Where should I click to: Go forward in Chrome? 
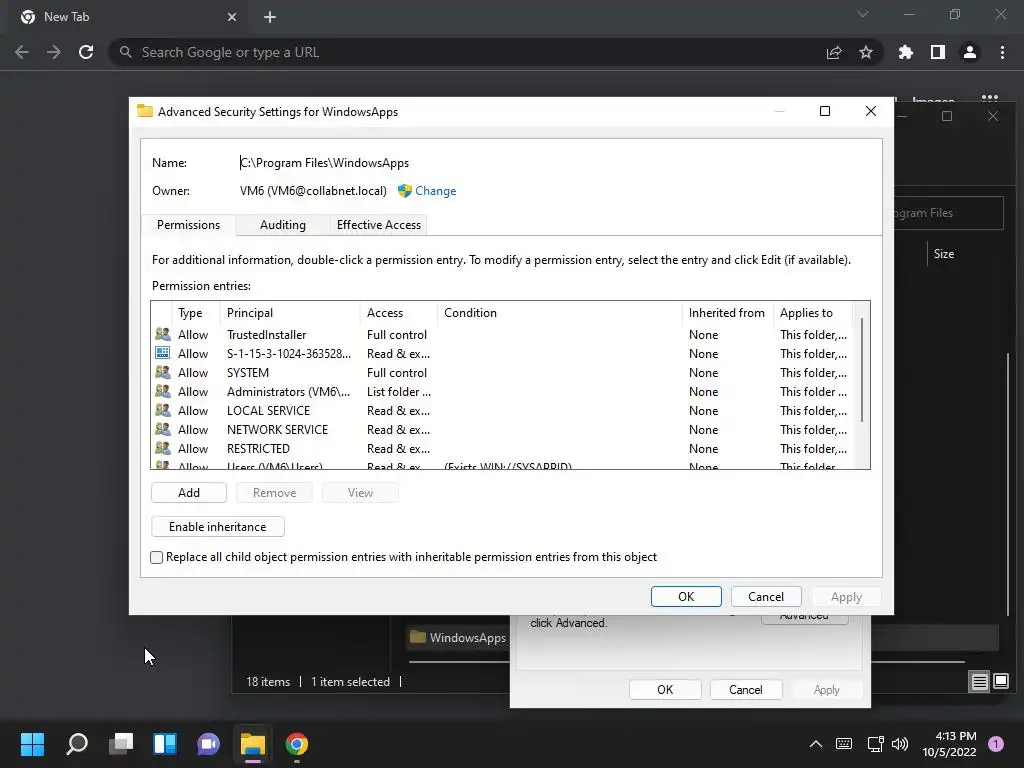pyautogui.click(x=54, y=52)
